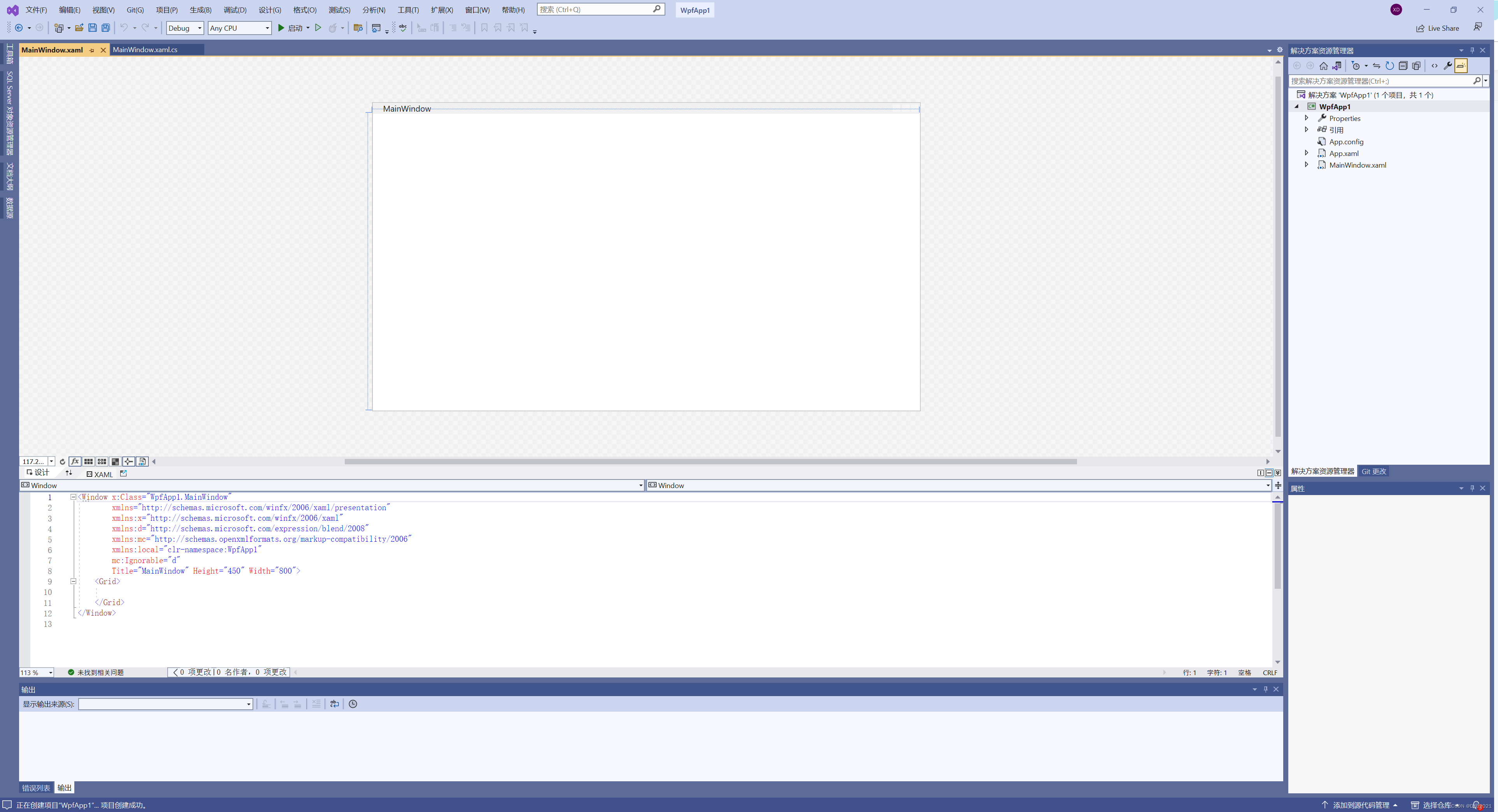The image size is (1498, 812).
Task: Collapse all items in Solution Explorer
Action: point(1403,66)
